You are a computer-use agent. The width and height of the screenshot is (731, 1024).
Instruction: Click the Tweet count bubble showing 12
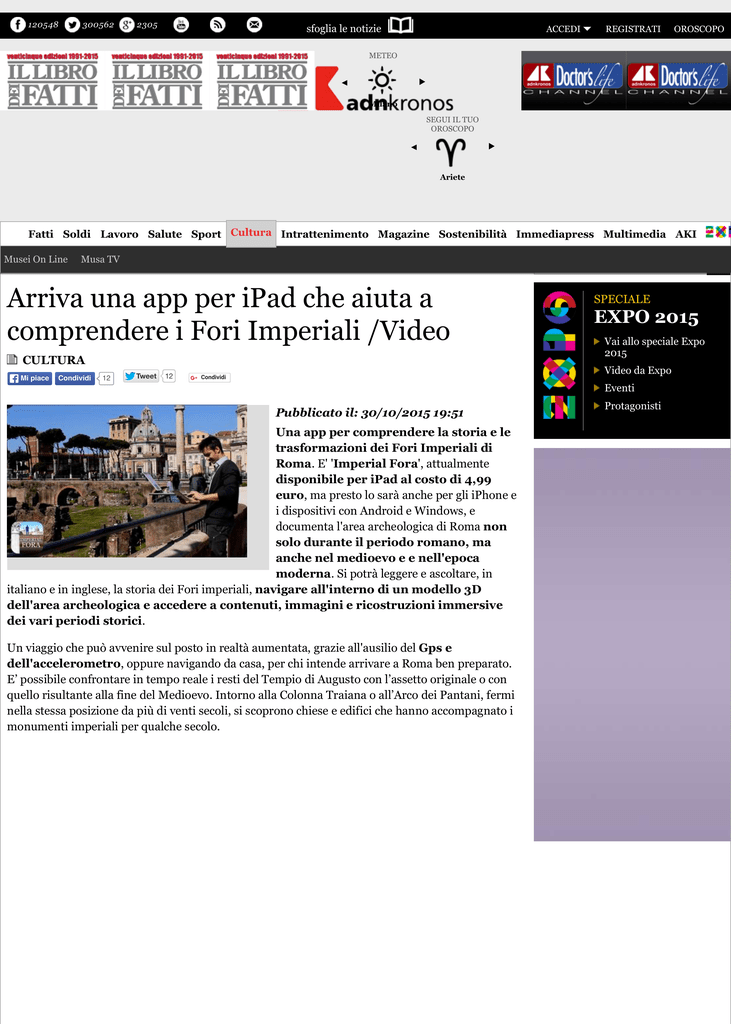[x=169, y=376]
